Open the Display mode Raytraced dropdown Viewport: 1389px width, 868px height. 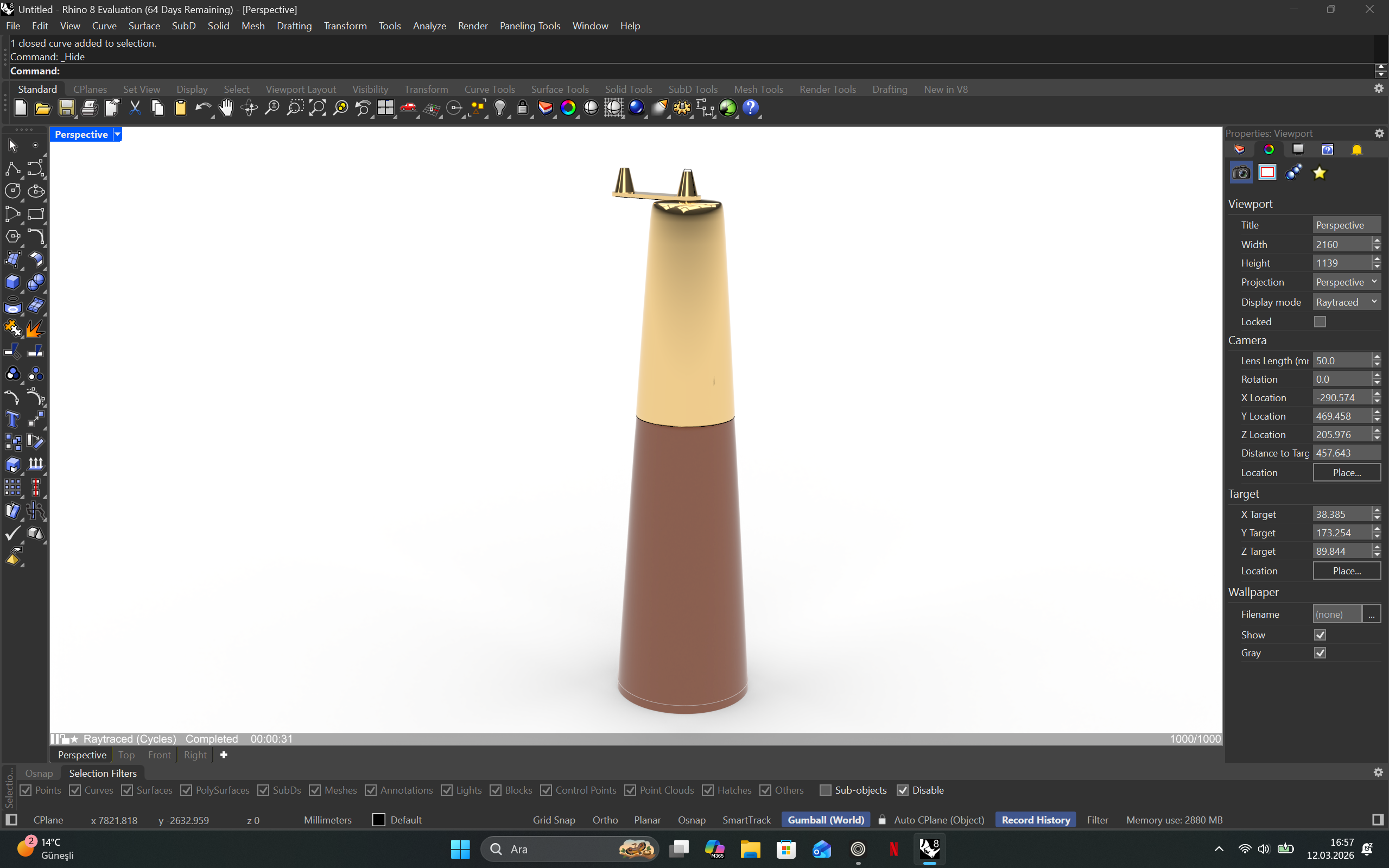coord(1346,302)
